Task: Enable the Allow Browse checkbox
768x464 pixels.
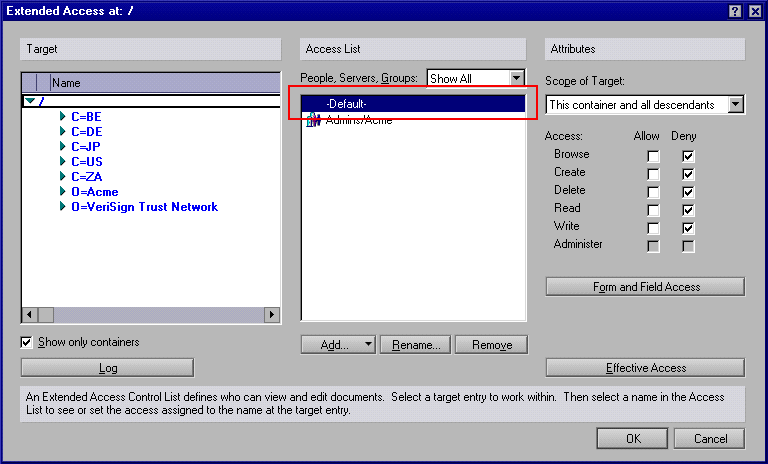Action: 653,156
